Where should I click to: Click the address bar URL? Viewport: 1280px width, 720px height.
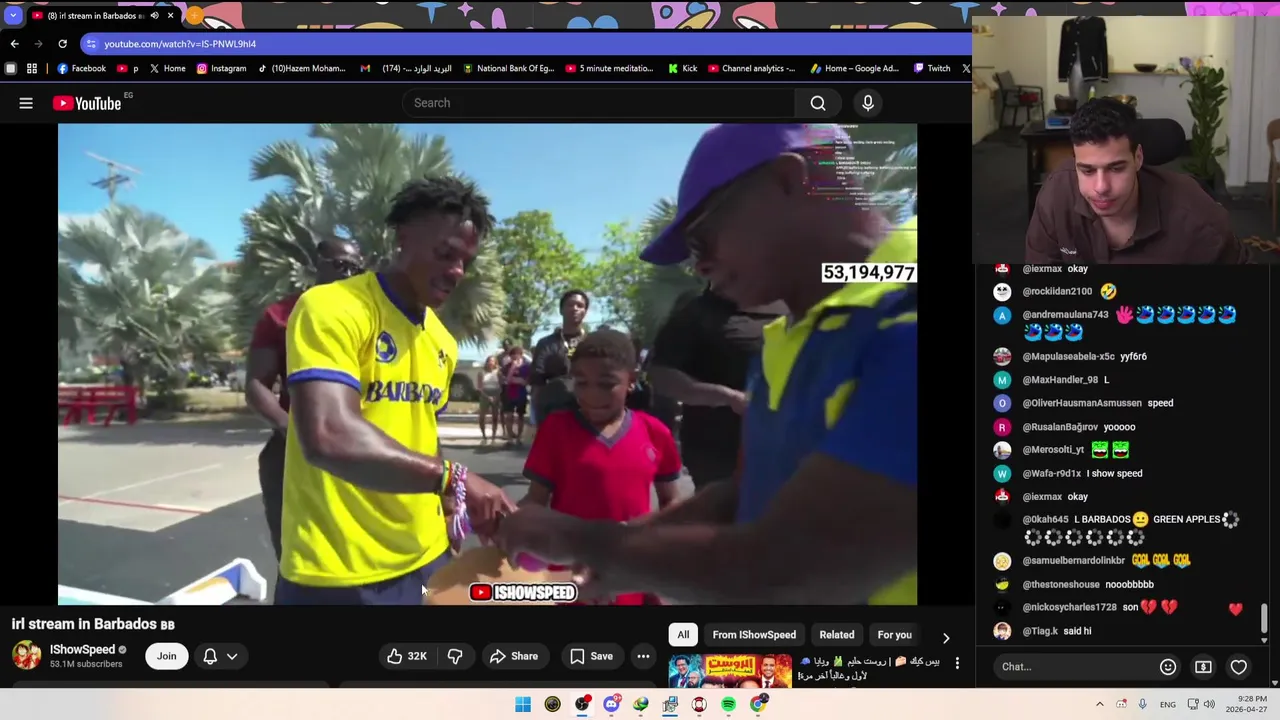tap(180, 44)
